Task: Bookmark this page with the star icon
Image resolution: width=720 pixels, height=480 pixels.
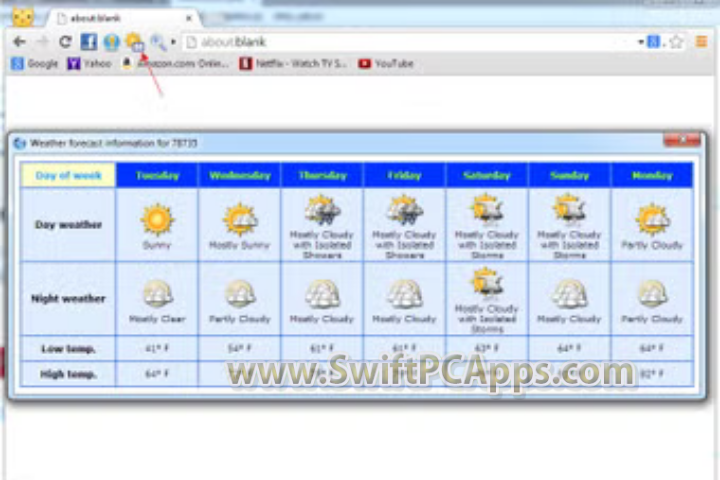Action: pos(676,42)
